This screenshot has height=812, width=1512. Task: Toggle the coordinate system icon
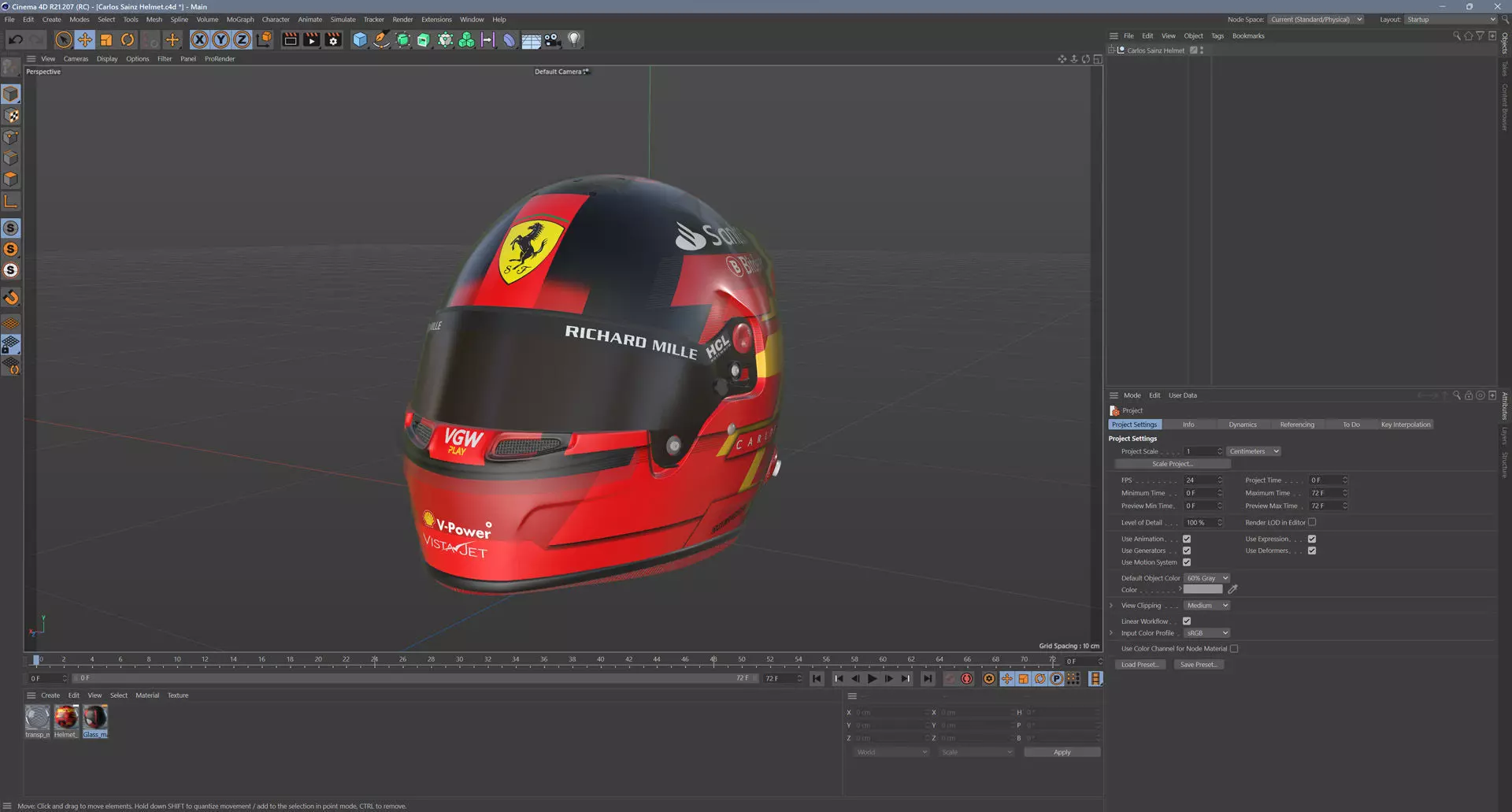click(x=264, y=39)
